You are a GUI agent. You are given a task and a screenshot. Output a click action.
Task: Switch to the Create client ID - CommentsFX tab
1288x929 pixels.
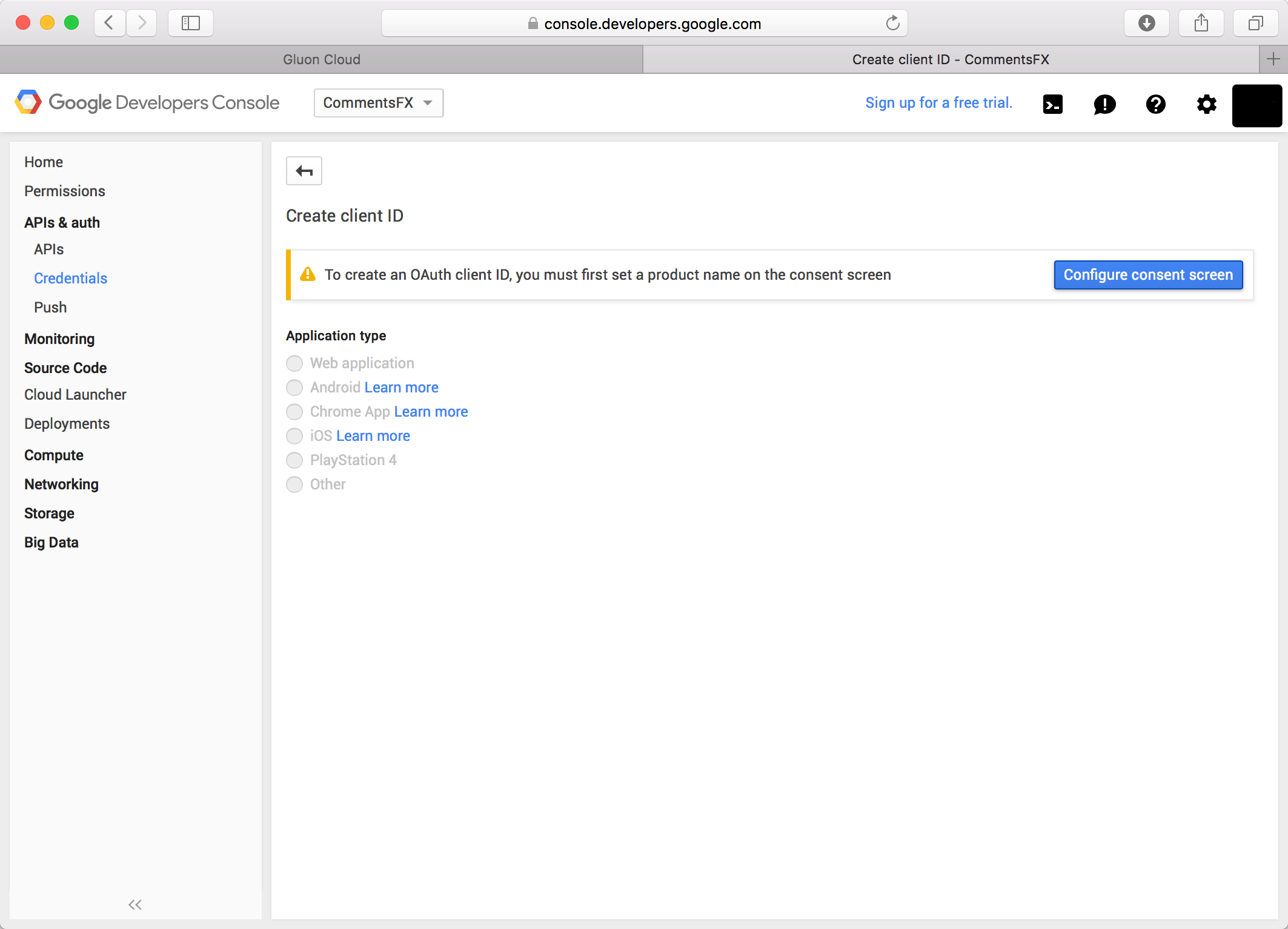point(951,59)
